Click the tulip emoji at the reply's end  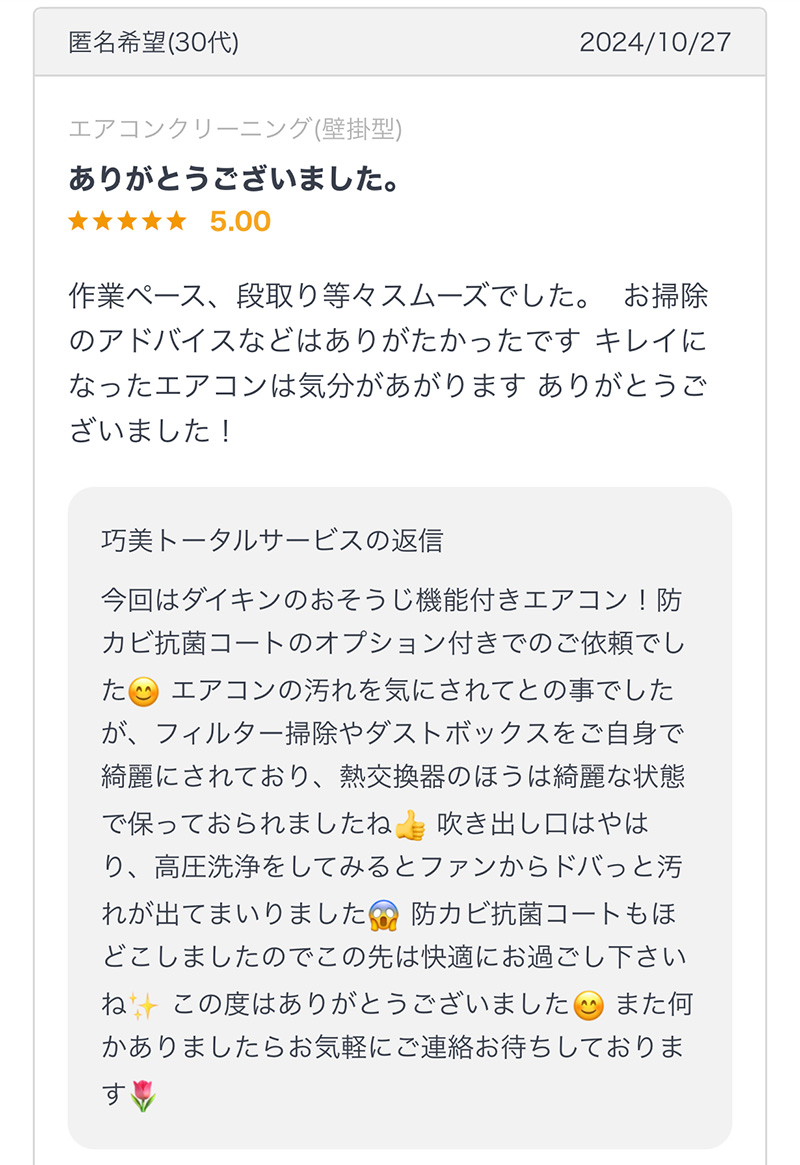coord(143,1095)
